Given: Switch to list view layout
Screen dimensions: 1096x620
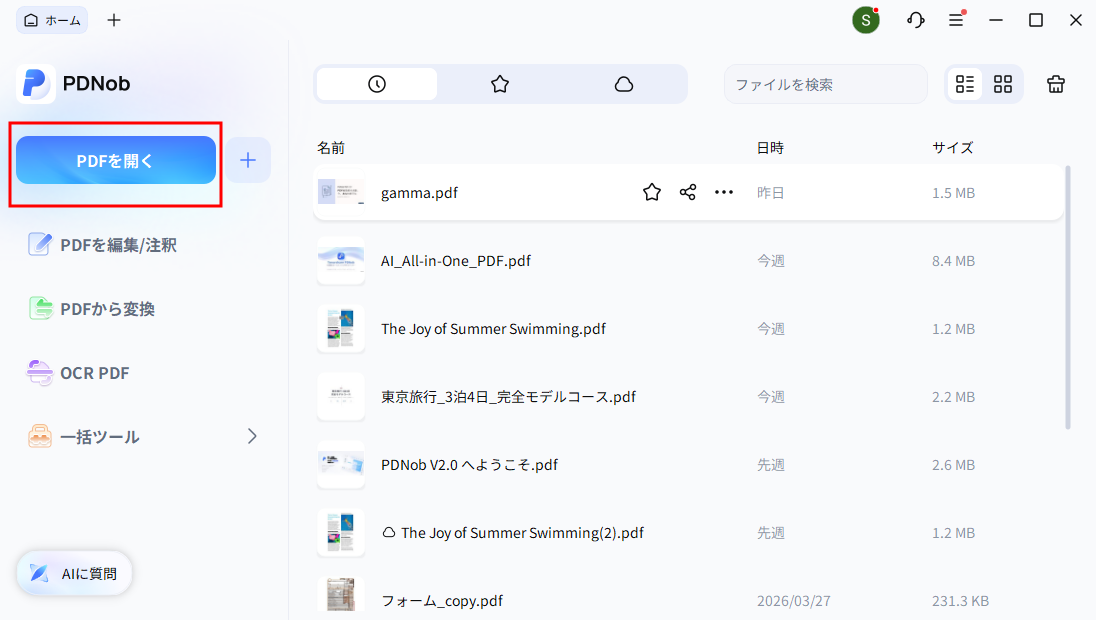Looking at the screenshot, I should (965, 84).
